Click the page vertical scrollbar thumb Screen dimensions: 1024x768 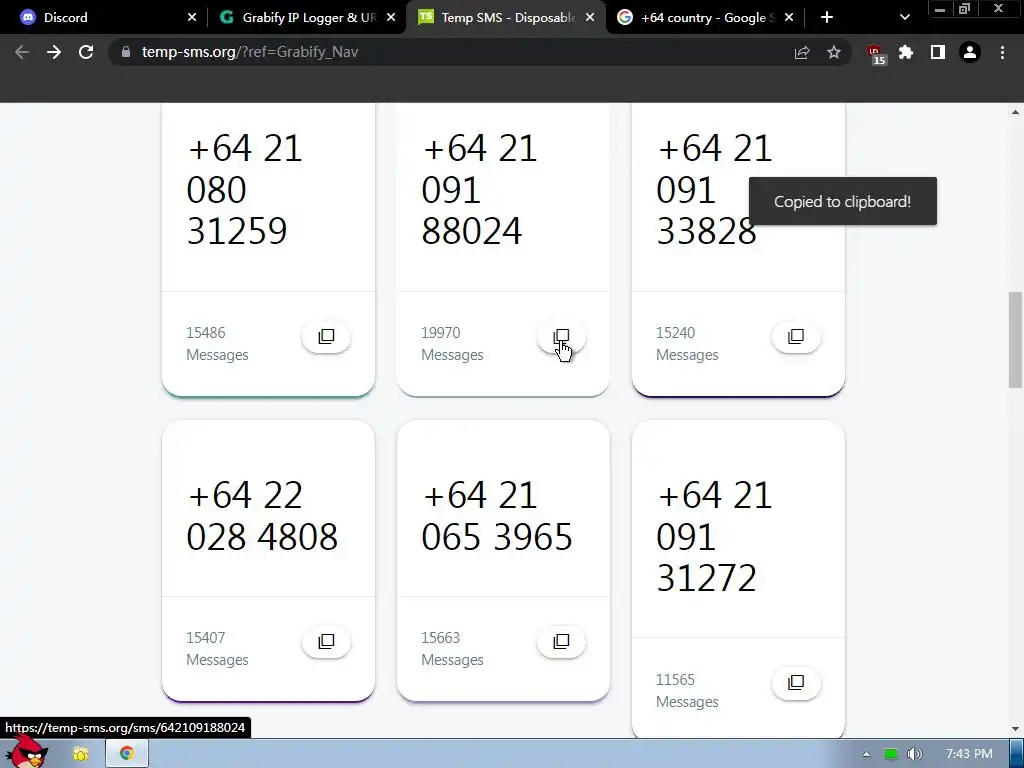coord(1016,340)
